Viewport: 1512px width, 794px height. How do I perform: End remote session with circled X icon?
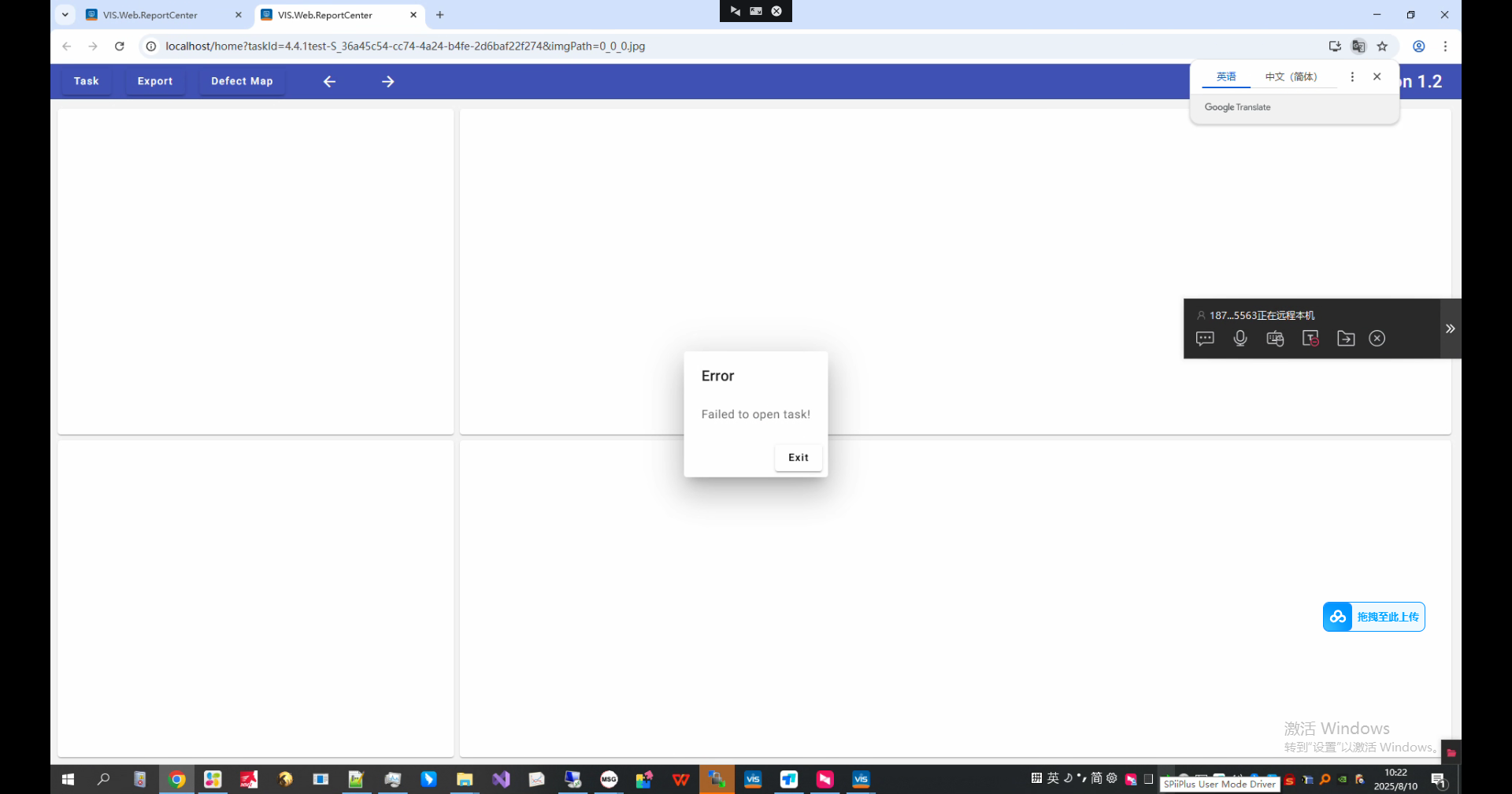pos(1377,339)
